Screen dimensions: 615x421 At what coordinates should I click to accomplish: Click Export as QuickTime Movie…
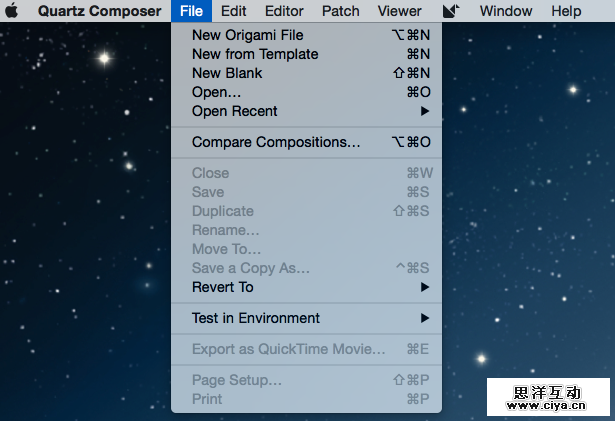pyautogui.click(x=288, y=349)
